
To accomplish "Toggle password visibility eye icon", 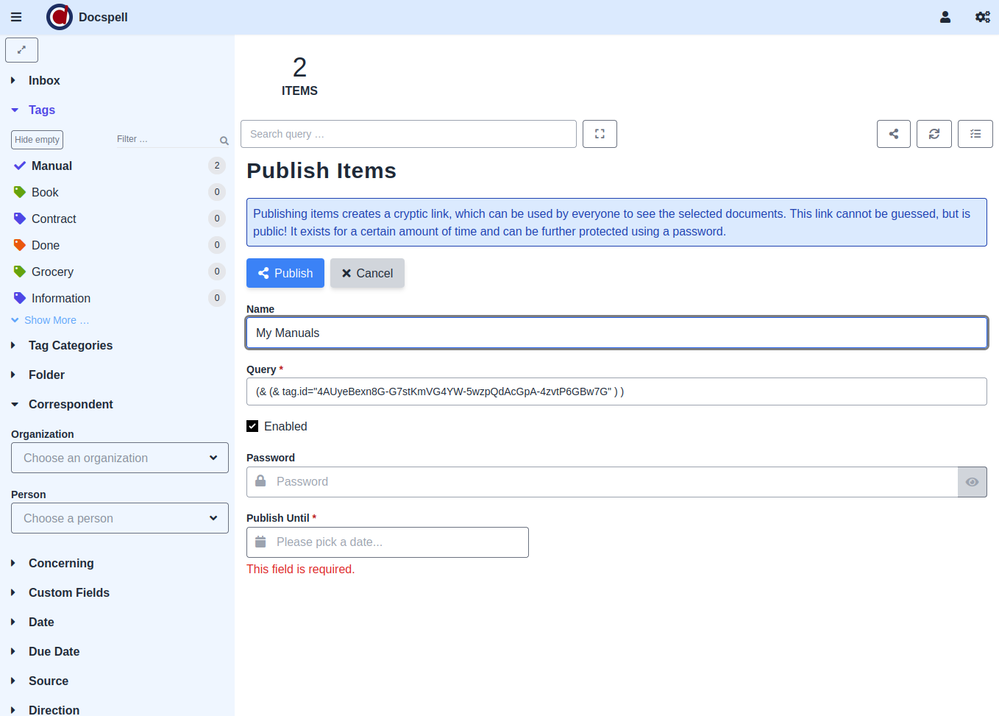I will coord(972,482).
